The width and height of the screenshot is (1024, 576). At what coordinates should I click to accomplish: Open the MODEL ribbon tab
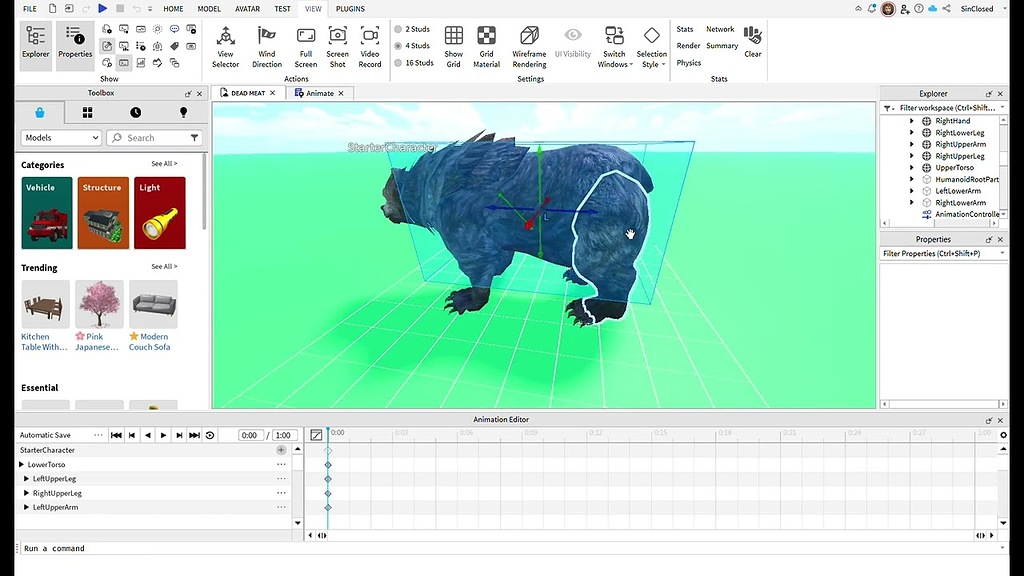pyautogui.click(x=208, y=8)
